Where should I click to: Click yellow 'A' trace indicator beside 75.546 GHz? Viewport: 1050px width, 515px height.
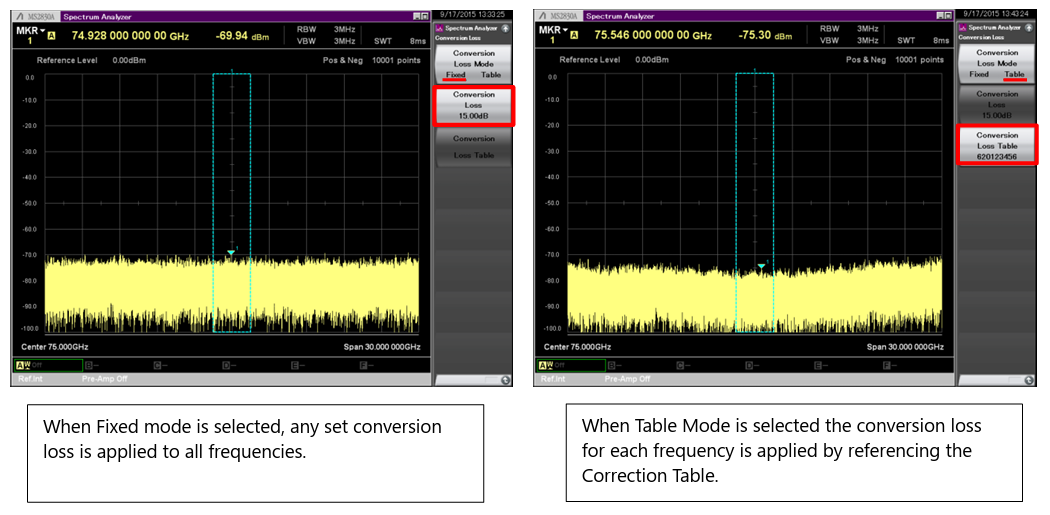(574, 35)
